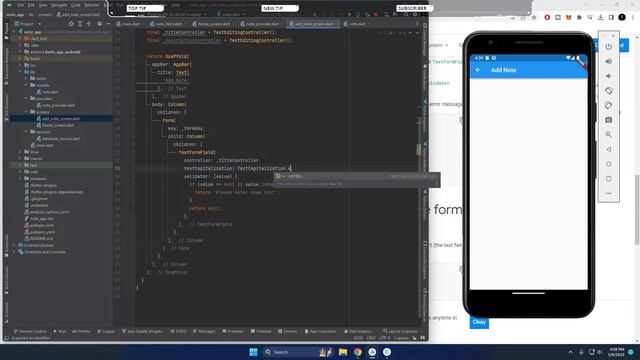
Task: Hide the Project panel with the minus icon
Action: 108,24
